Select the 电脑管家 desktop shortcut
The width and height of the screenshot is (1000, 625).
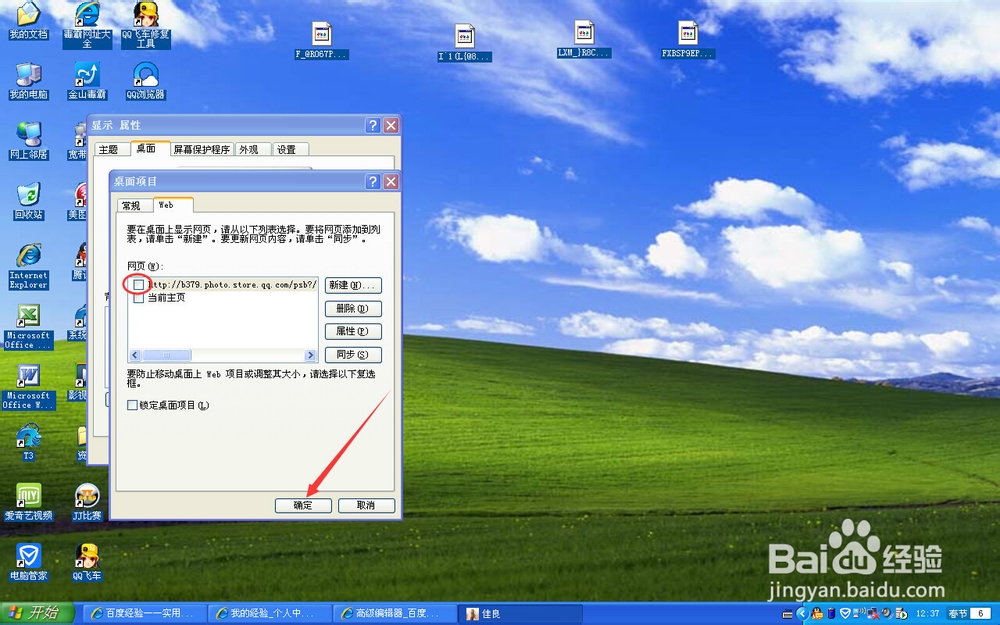coord(28,561)
